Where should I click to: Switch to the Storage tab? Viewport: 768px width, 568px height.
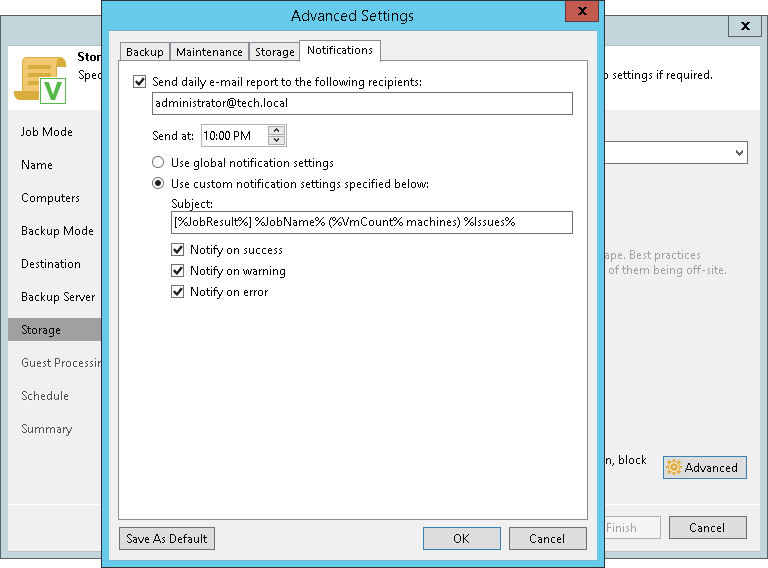point(274,52)
